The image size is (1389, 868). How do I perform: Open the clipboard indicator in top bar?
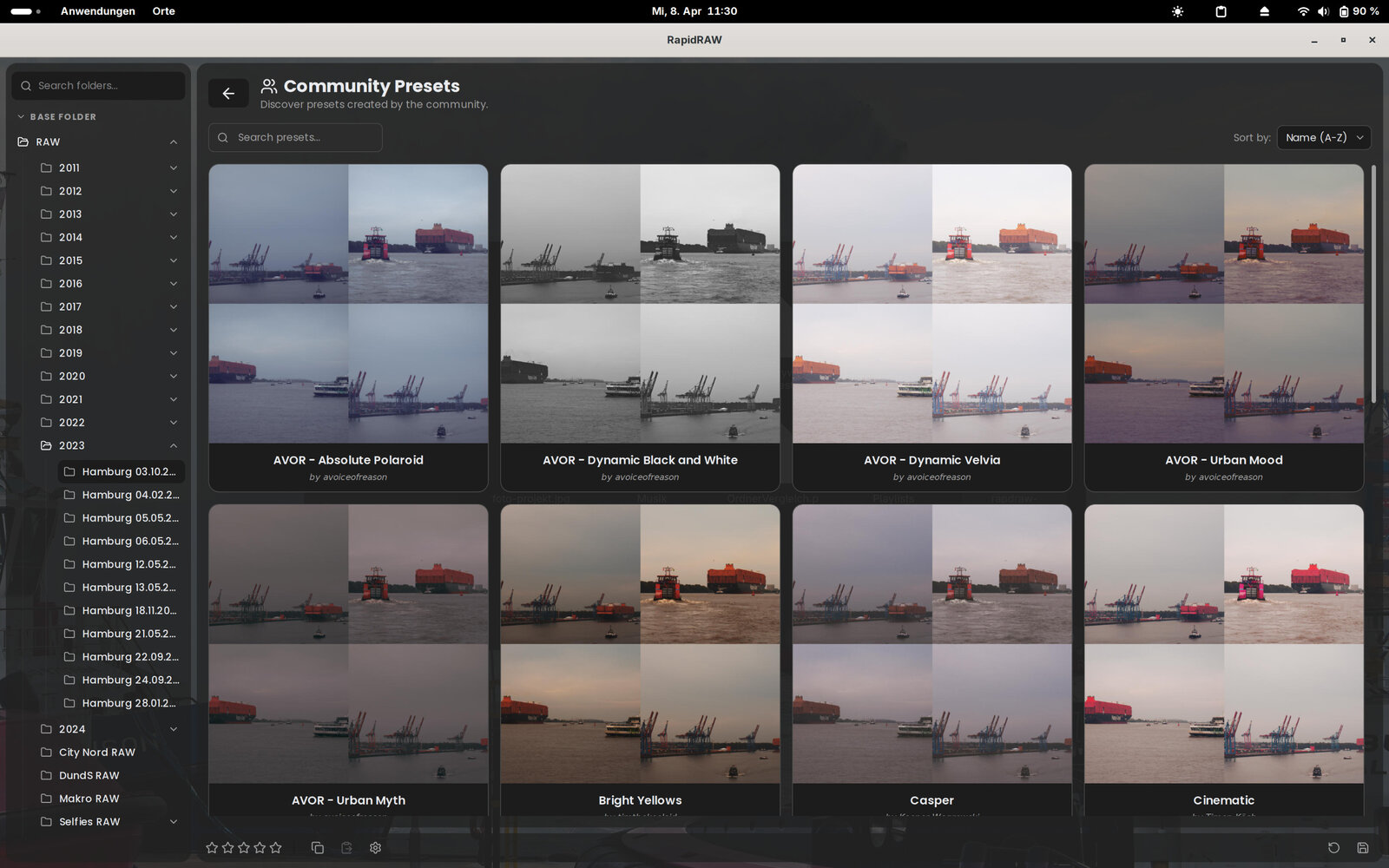click(1221, 11)
